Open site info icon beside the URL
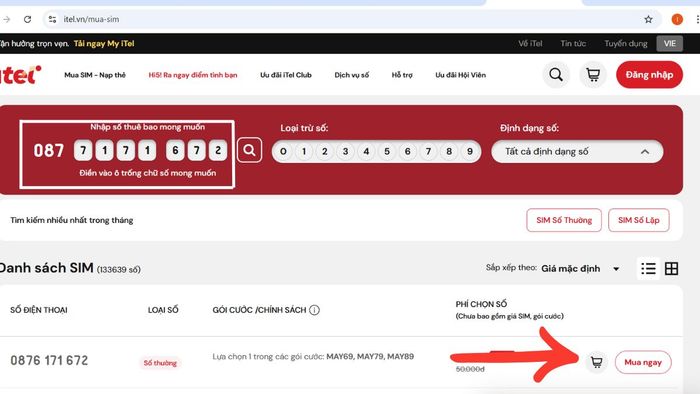Image resolution: width=700 pixels, height=394 pixels. (52, 19)
